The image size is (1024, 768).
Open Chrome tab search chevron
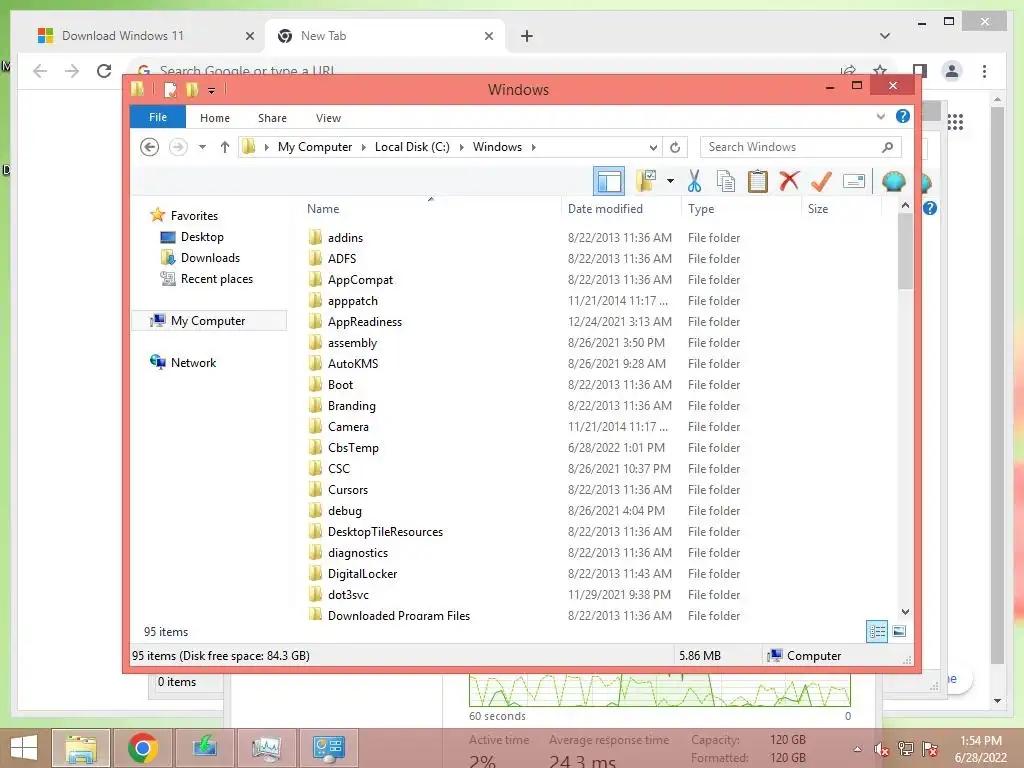884,36
